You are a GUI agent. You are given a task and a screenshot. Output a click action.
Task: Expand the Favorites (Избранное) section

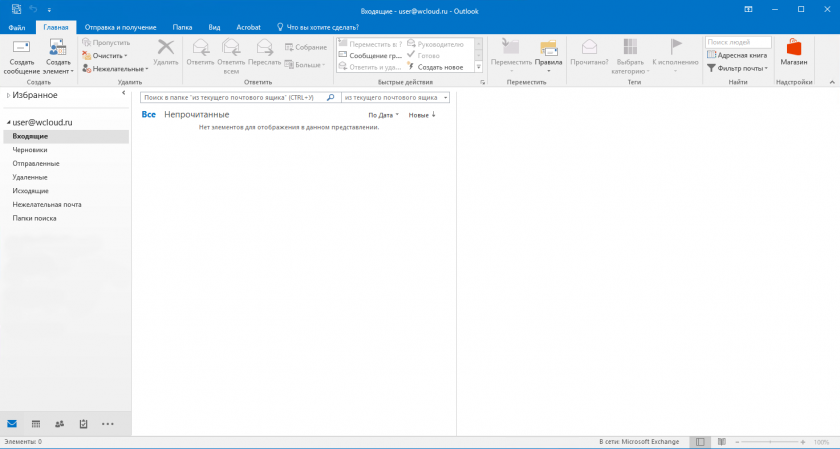8,95
